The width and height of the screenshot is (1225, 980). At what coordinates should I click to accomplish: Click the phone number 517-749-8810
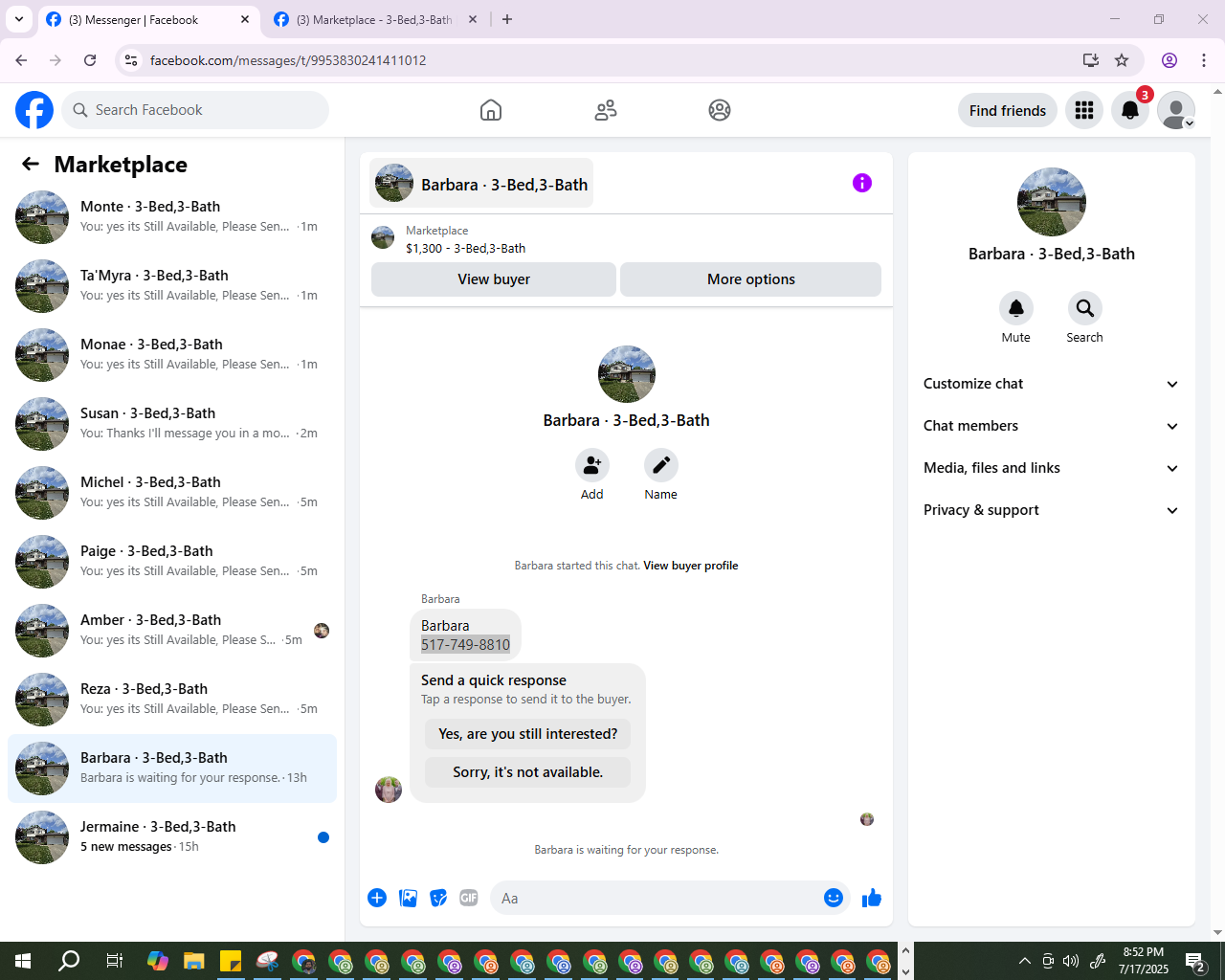tap(465, 644)
